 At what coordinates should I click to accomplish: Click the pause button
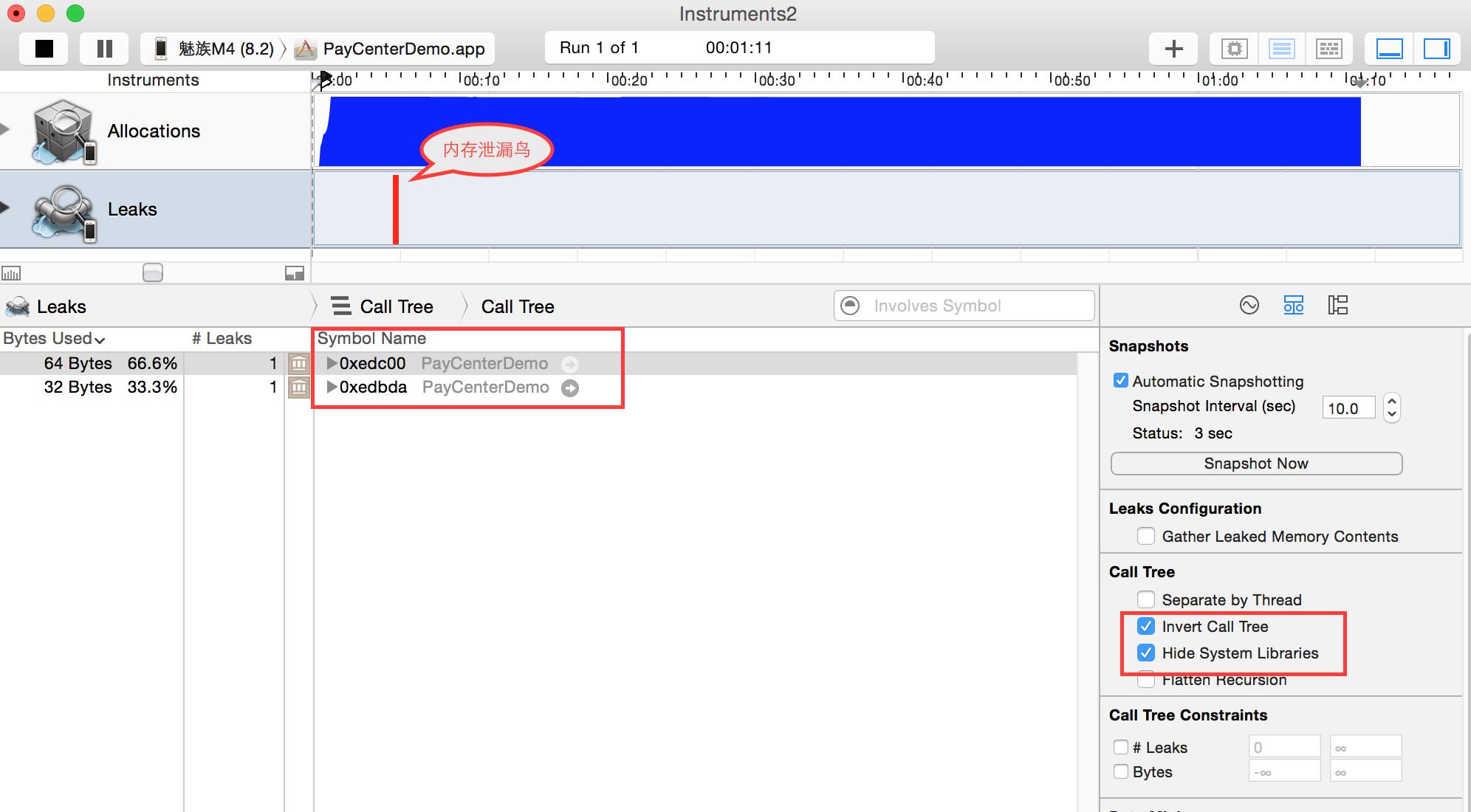click(x=103, y=47)
